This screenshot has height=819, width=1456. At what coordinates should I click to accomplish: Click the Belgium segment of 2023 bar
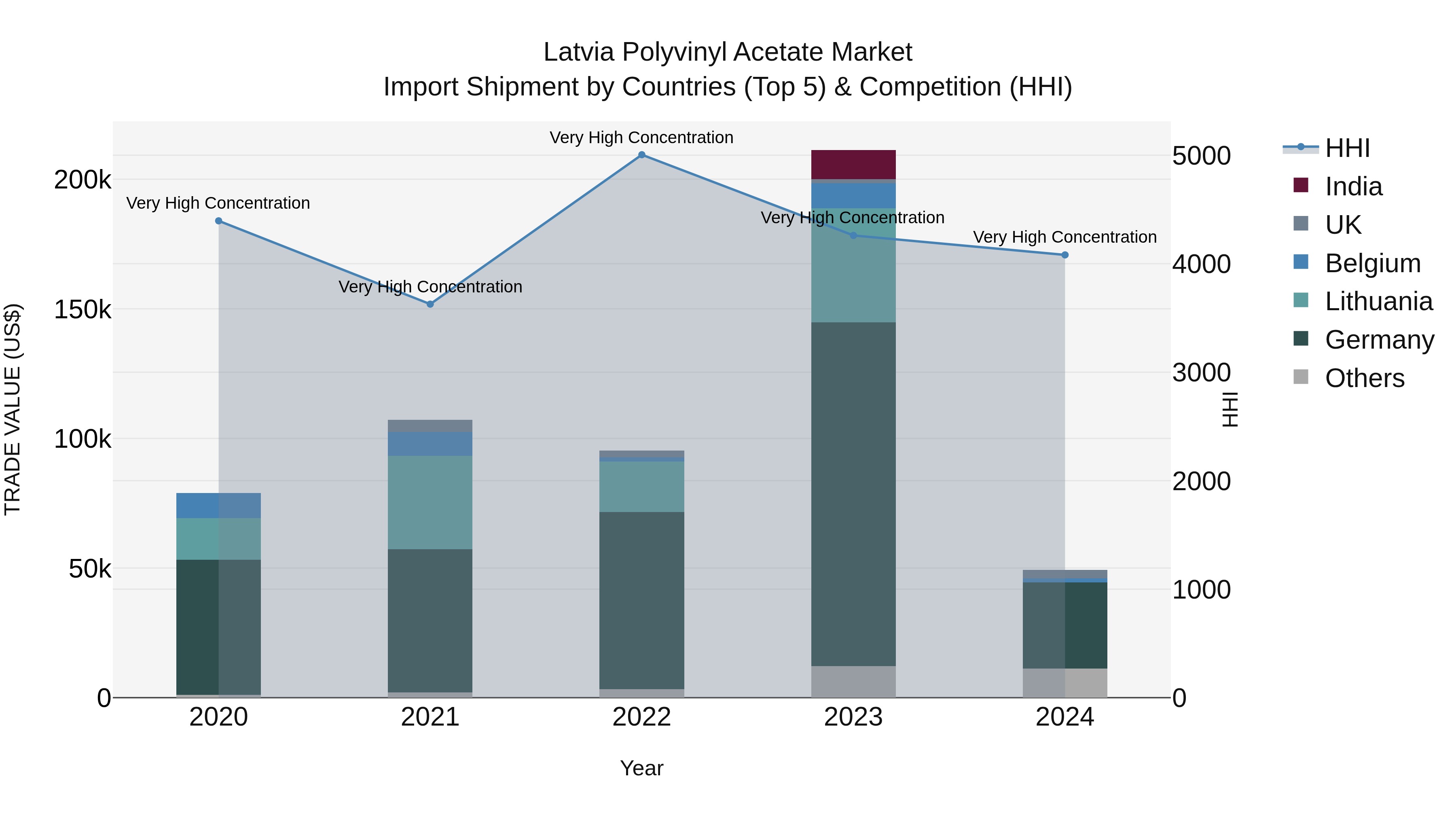[x=853, y=196]
